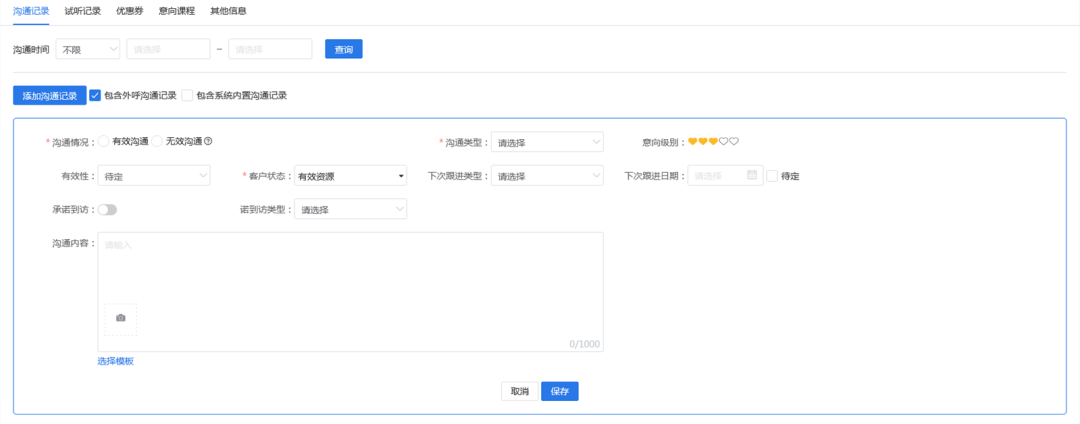This screenshot has height=424, width=1080.
Task: Click into the 沟通内容 text area
Action: pyautogui.click(x=350, y=270)
